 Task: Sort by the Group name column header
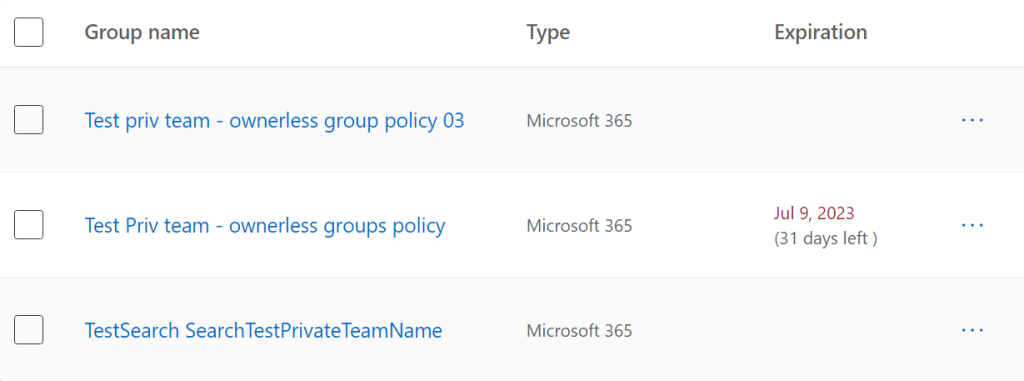(142, 32)
